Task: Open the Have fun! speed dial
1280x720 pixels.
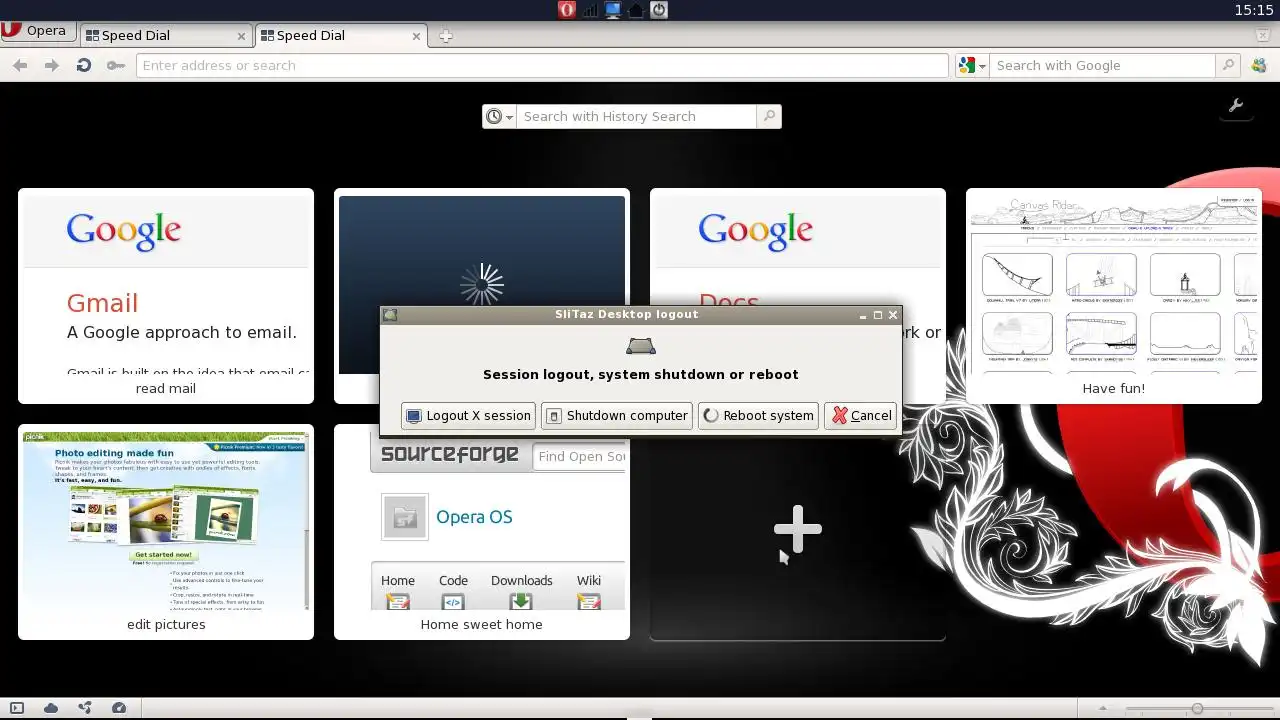Action: 1114,296
